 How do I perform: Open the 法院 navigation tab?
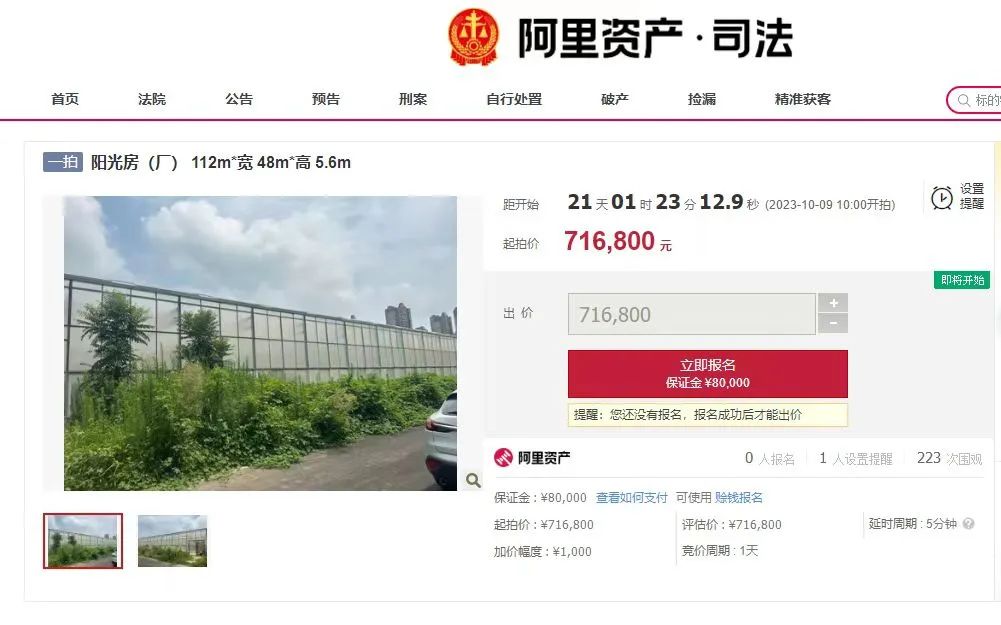pyautogui.click(x=152, y=99)
